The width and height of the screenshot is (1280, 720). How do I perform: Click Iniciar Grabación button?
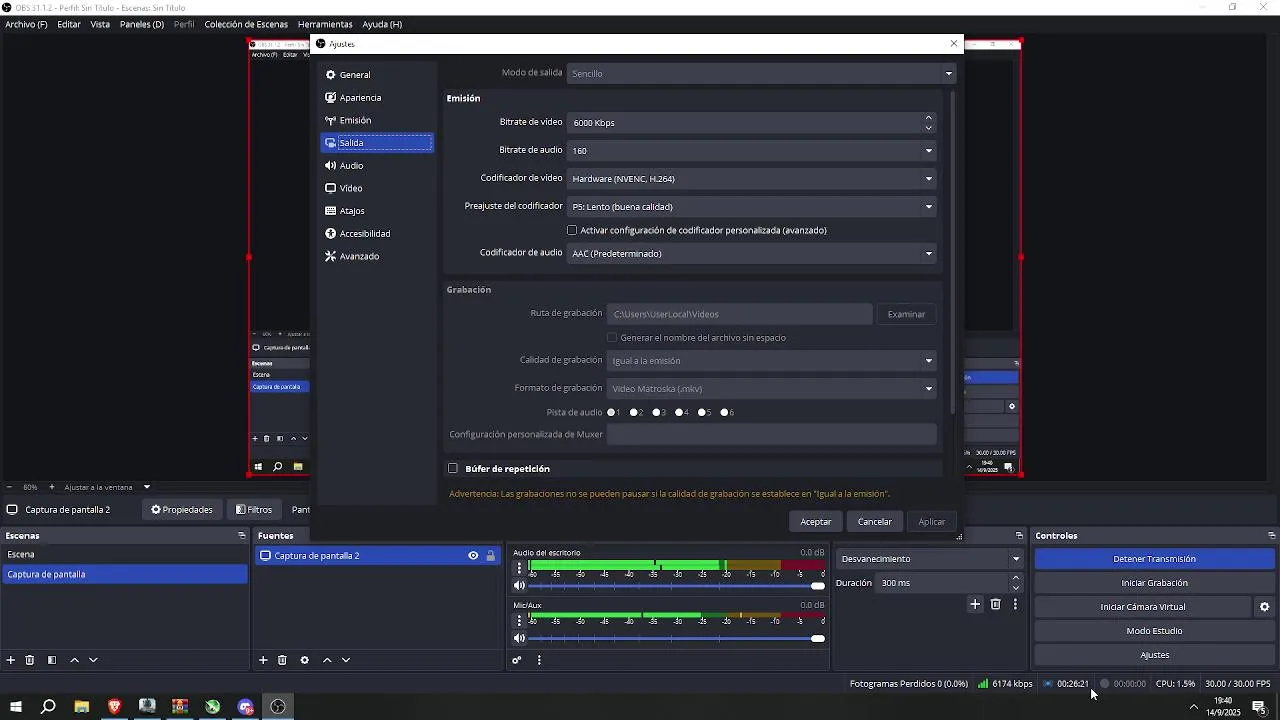pyautogui.click(x=1155, y=583)
